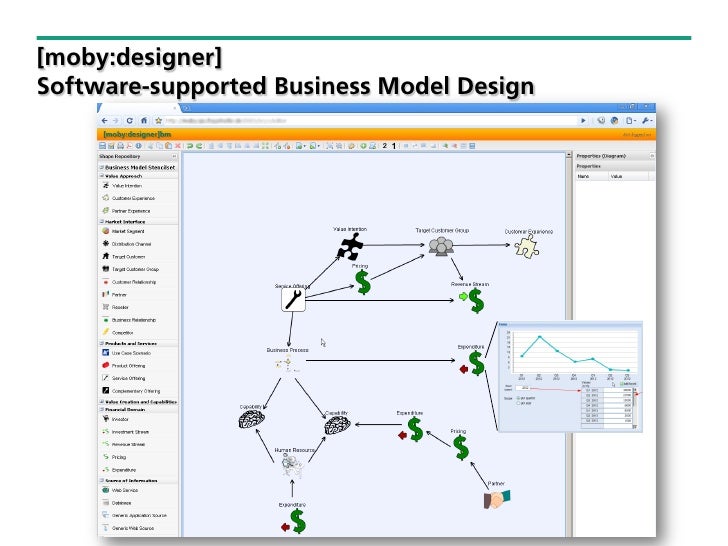Bookmark page with star icon
This screenshot has height=546, width=728.
(158, 121)
